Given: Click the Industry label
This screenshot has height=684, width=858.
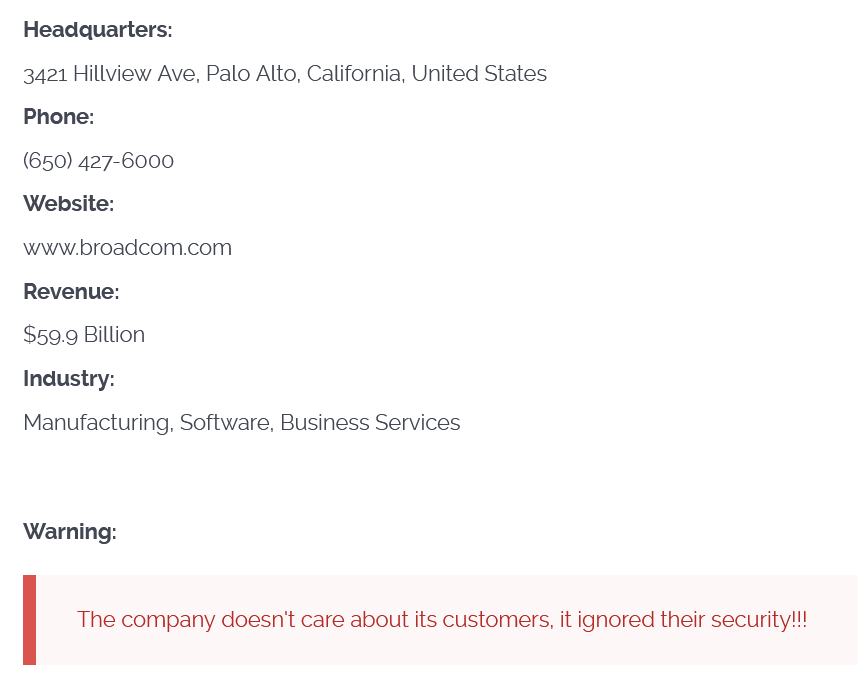Looking at the screenshot, I should click(x=68, y=379).
